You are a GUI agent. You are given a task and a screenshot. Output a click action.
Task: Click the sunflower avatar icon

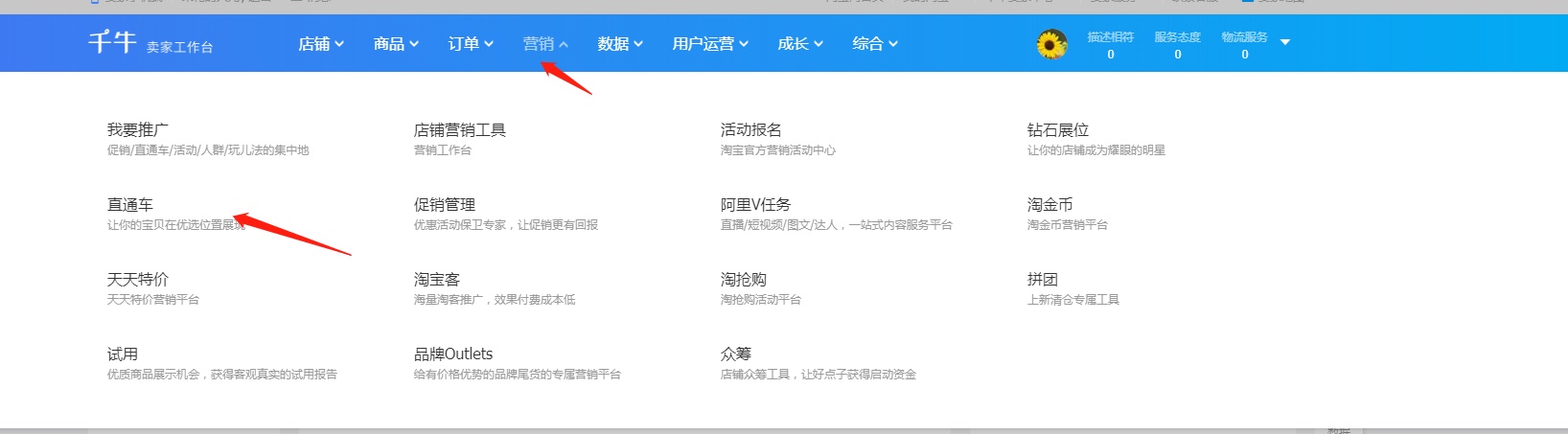pos(1051,44)
